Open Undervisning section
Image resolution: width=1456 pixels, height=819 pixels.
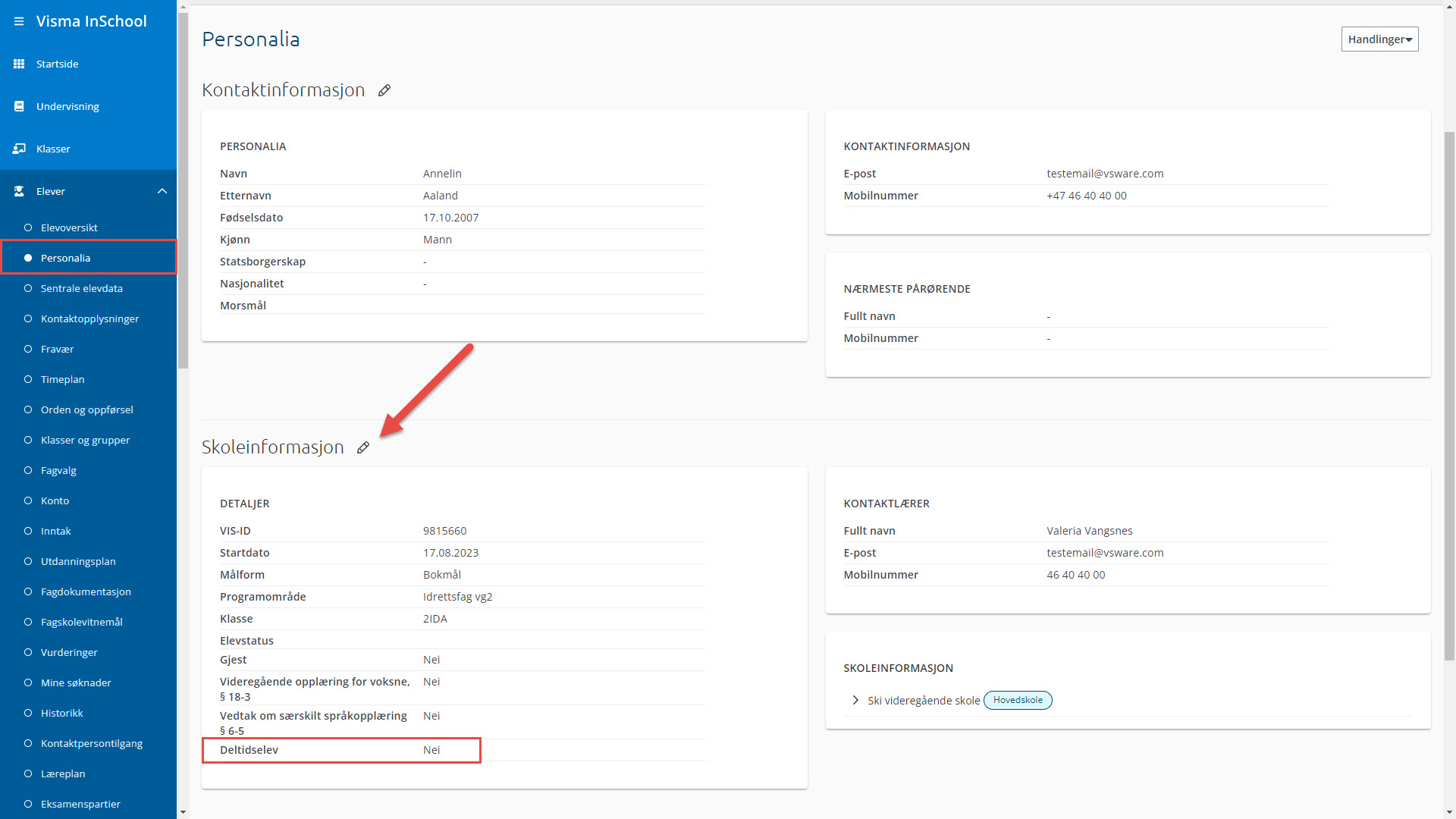(67, 106)
